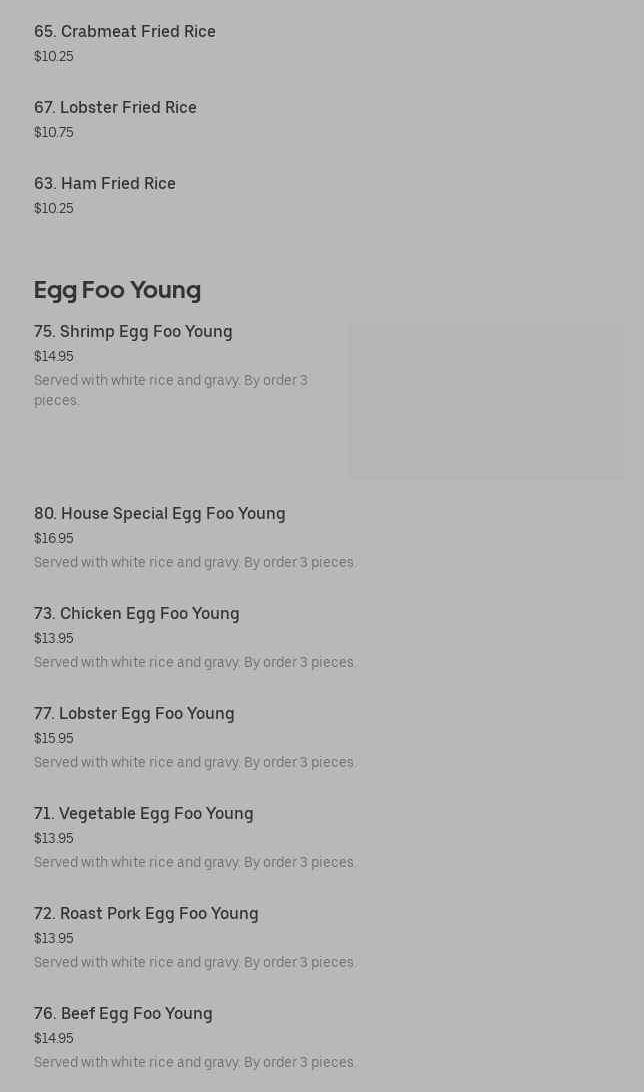Open 75. Shrimp Egg Foo Young
The image size is (644, 1092).
[x=133, y=332]
